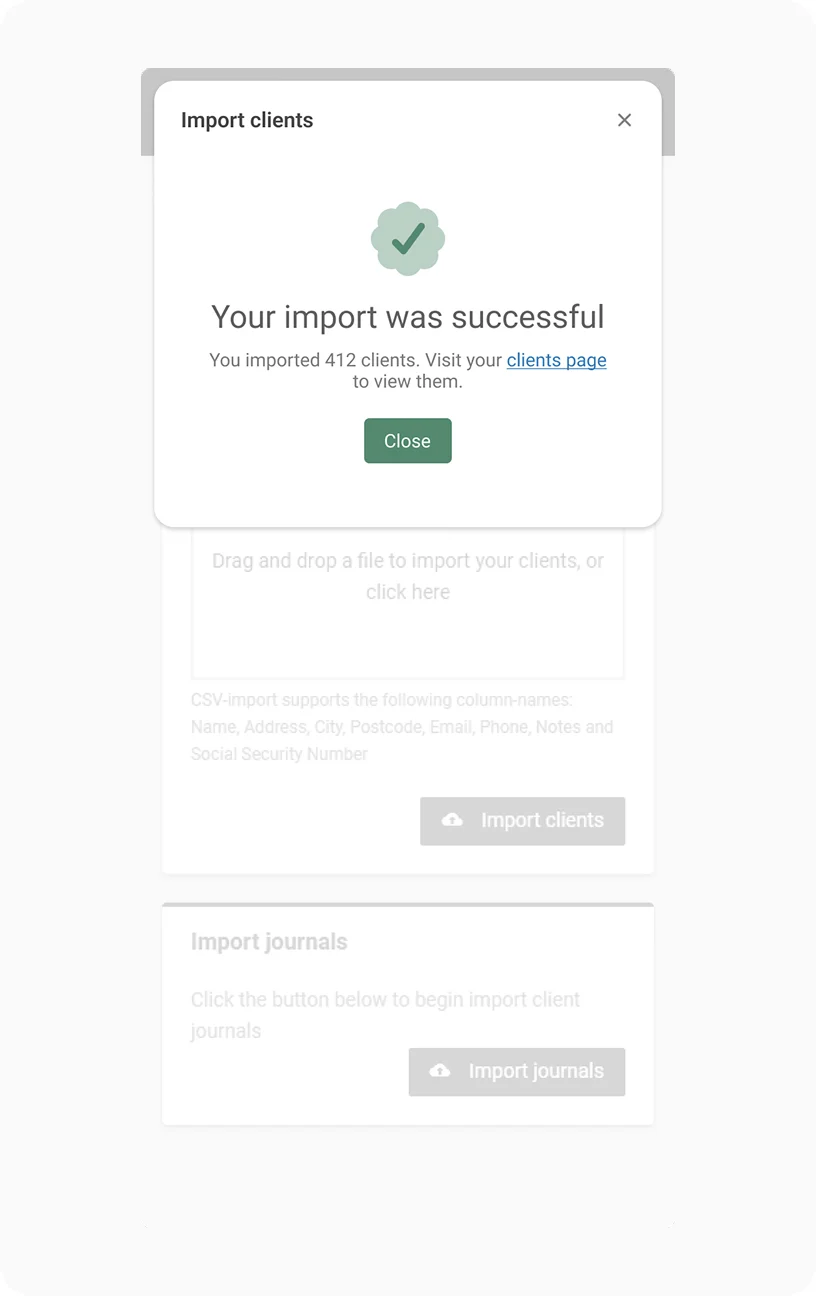This screenshot has width=816, height=1296.
Task: Click the "Your import was successful" heading
Action: 408,317
